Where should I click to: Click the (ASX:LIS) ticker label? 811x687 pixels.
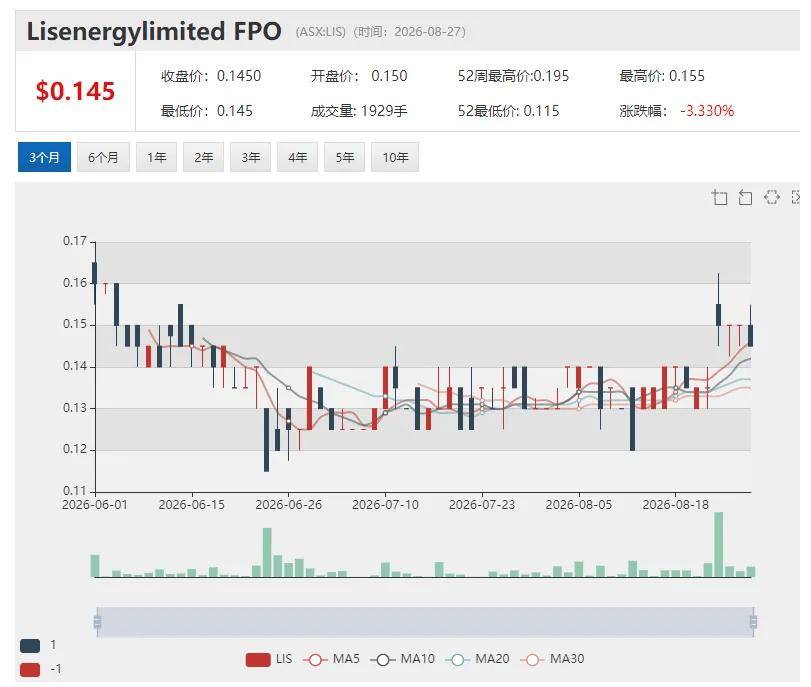321,32
